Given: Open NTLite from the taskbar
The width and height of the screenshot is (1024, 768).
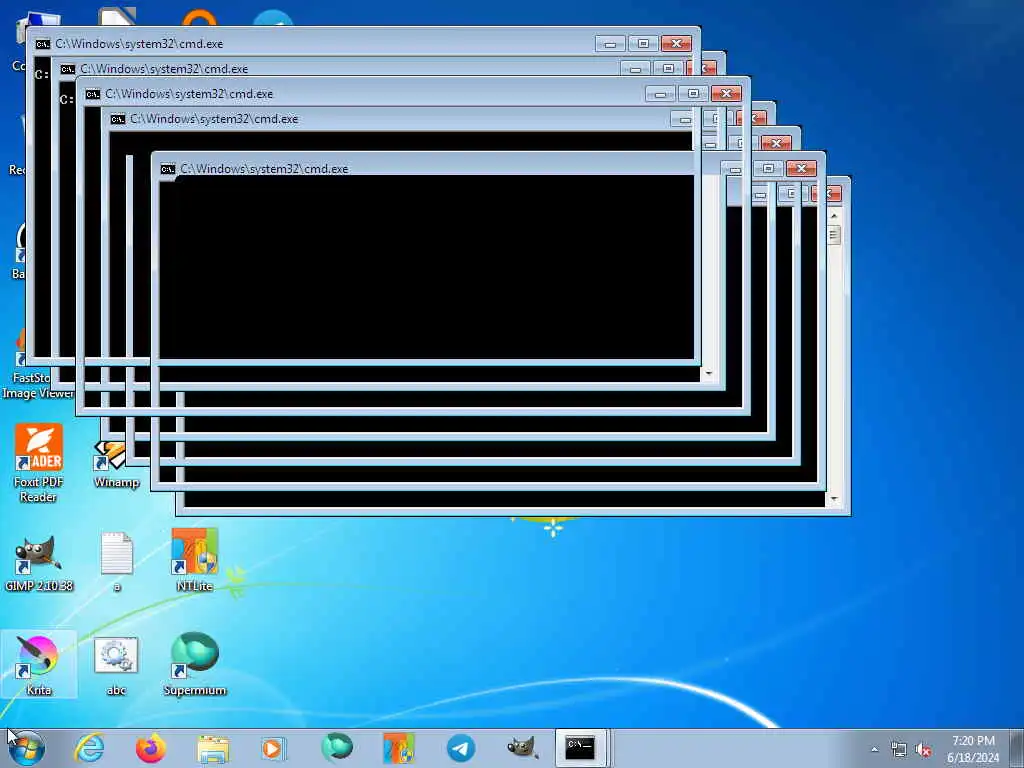Looking at the screenshot, I should click(398, 748).
